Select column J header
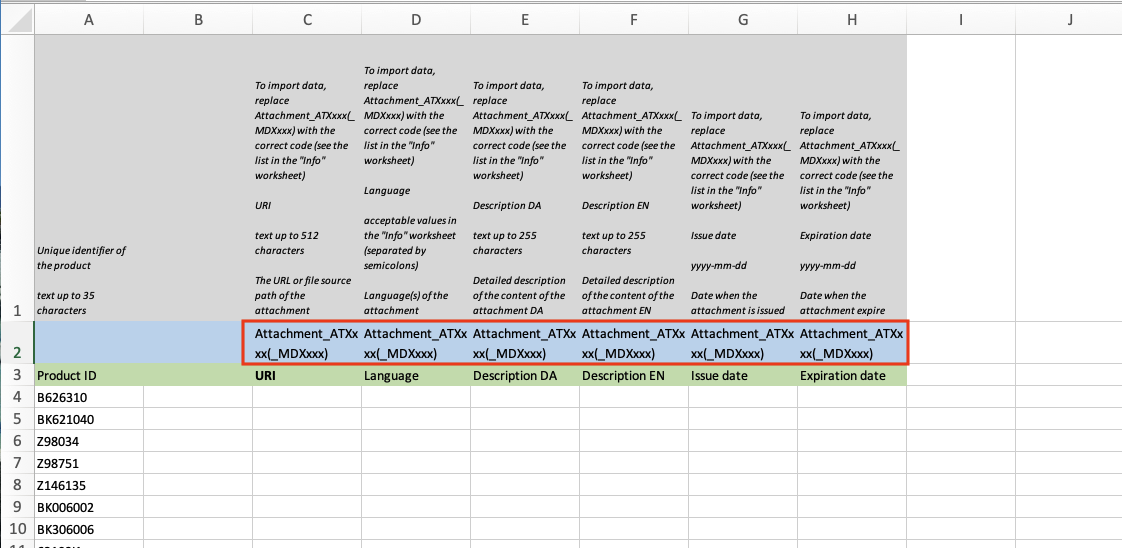1122x548 pixels. tap(1069, 21)
